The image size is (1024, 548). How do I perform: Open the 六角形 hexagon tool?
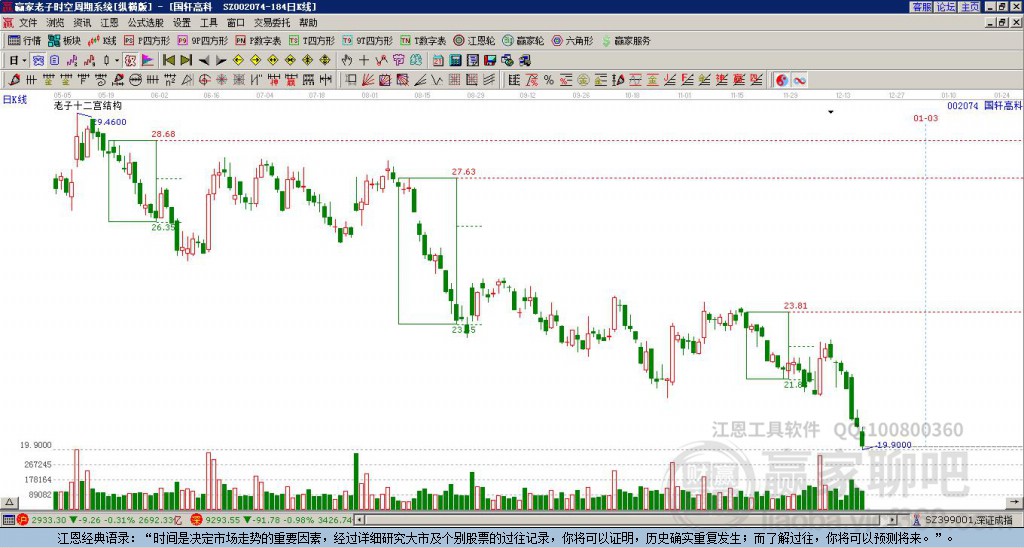572,40
